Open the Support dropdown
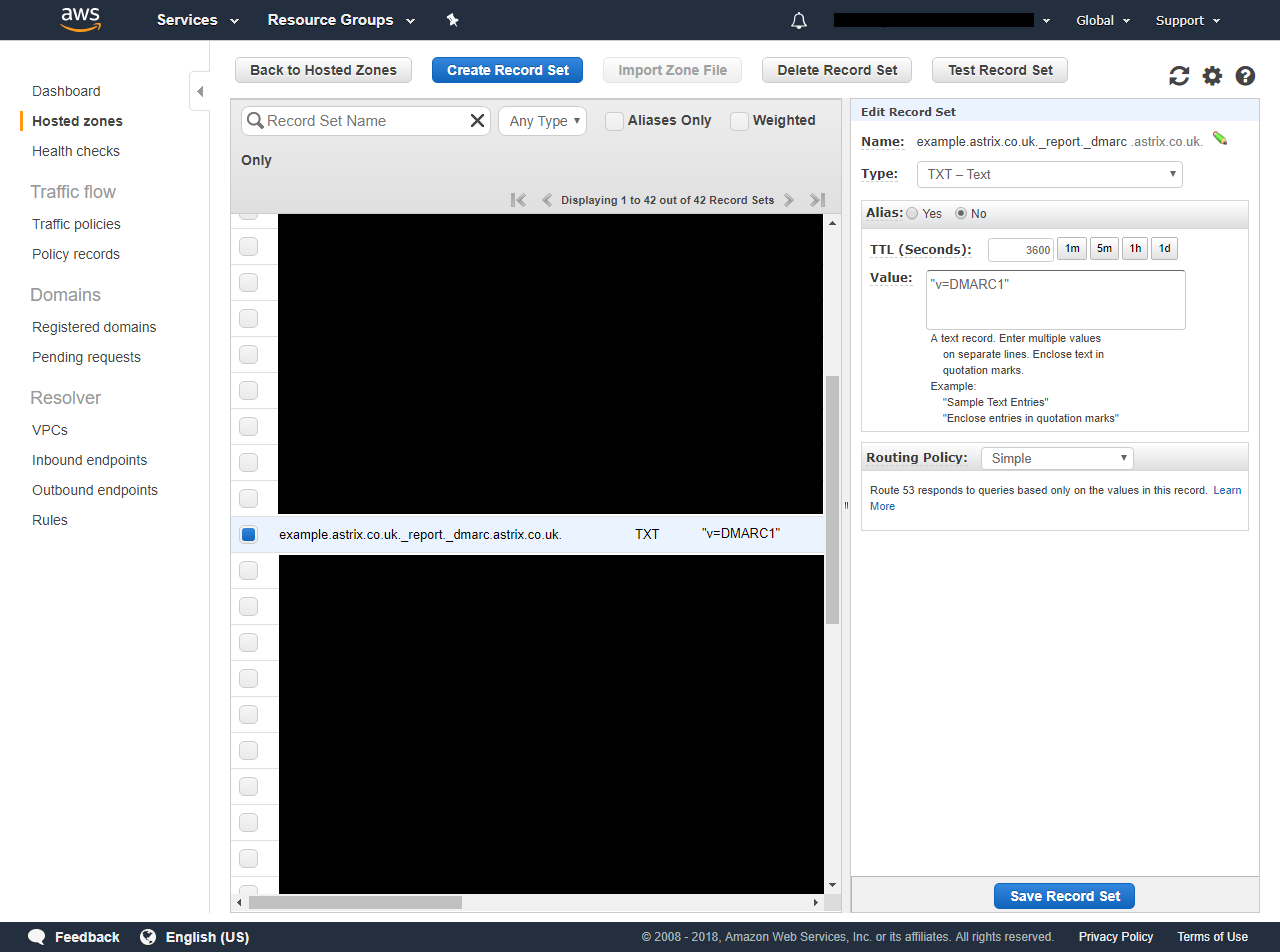The width and height of the screenshot is (1280, 952). coord(1188,20)
